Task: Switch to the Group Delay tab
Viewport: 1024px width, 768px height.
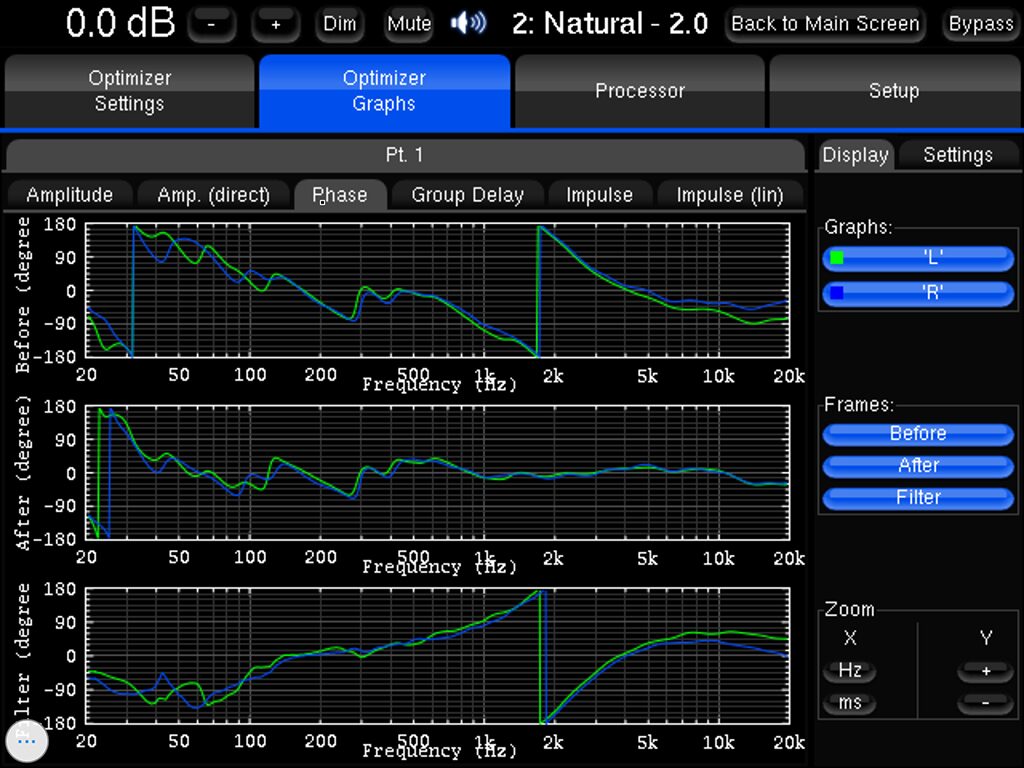Action: tap(467, 195)
